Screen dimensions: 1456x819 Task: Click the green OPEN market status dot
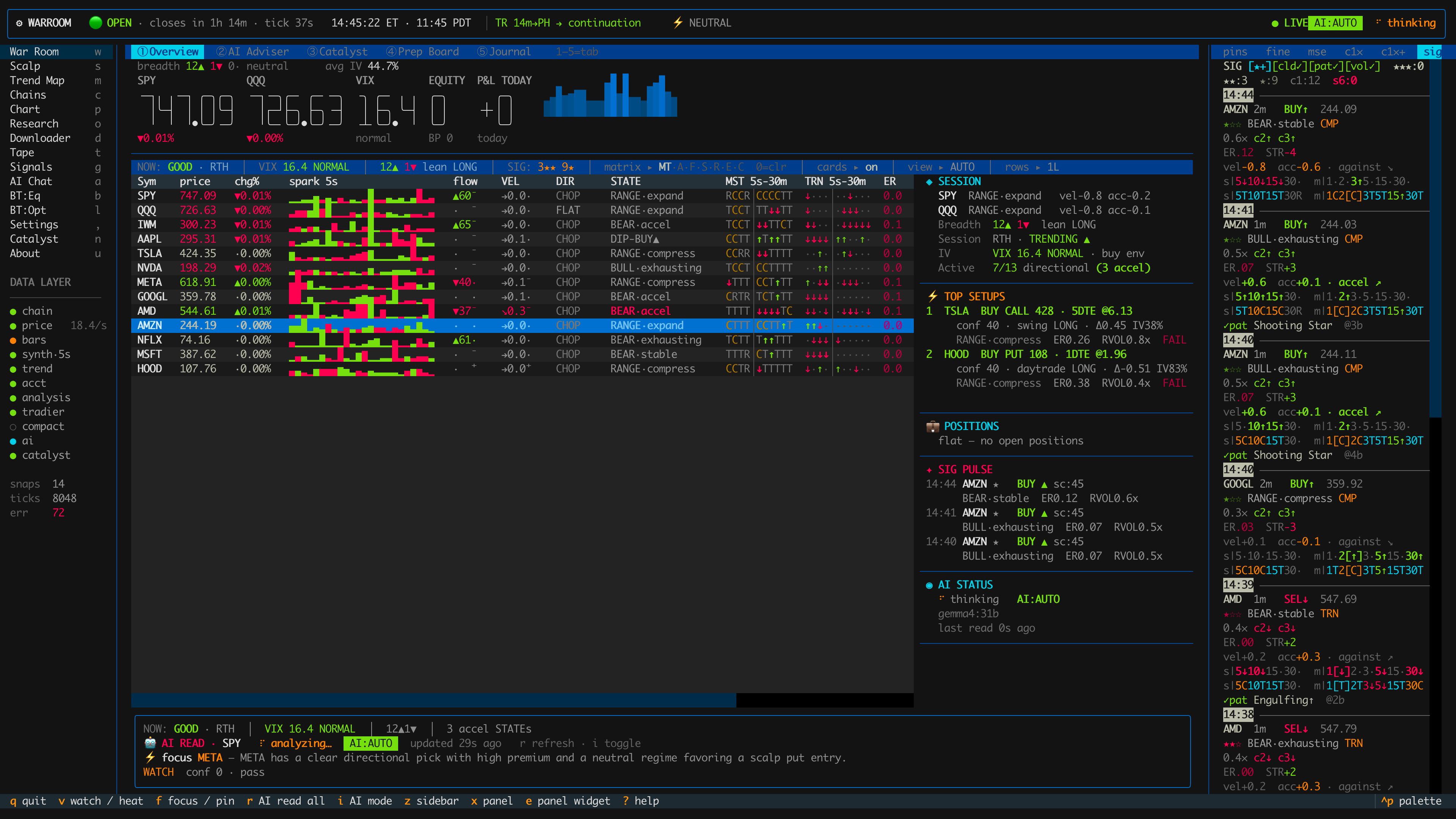(x=96, y=23)
